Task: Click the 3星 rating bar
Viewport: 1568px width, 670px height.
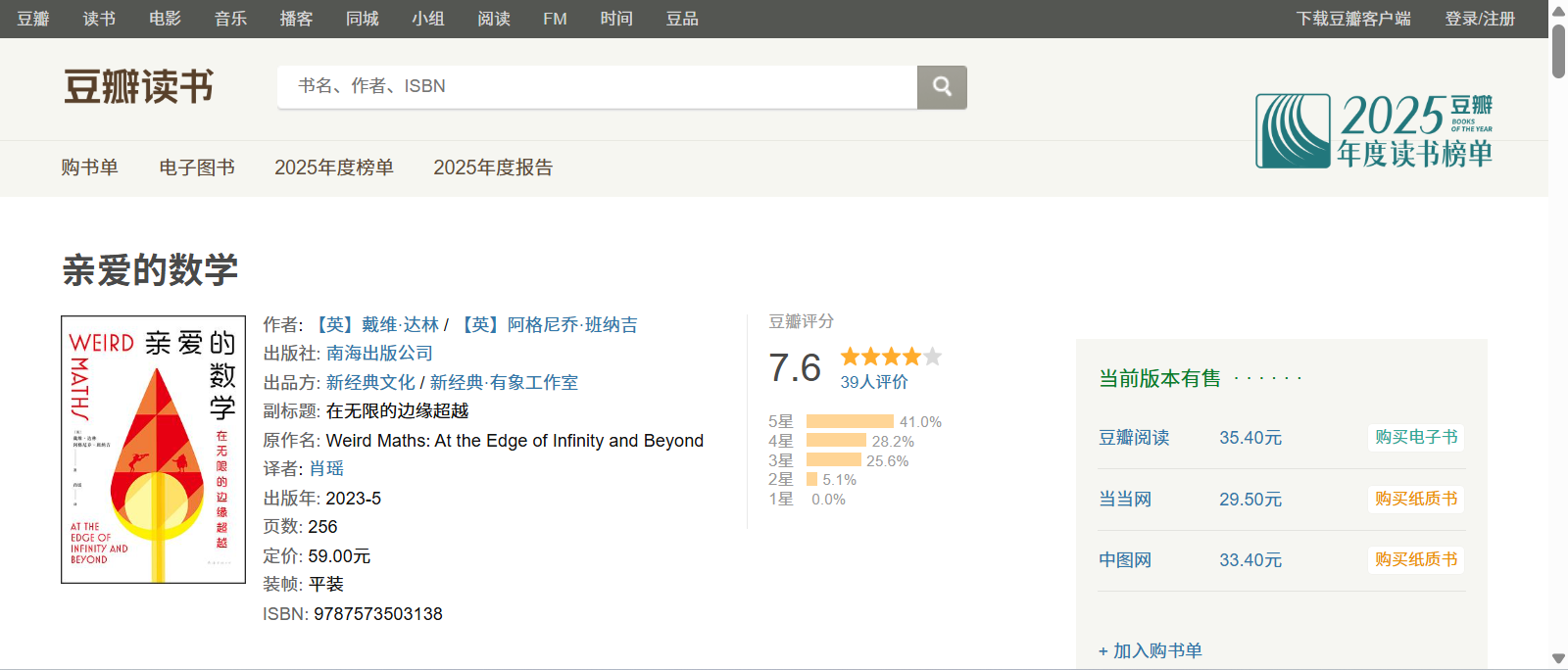Action: pyautogui.click(x=834, y=459)
